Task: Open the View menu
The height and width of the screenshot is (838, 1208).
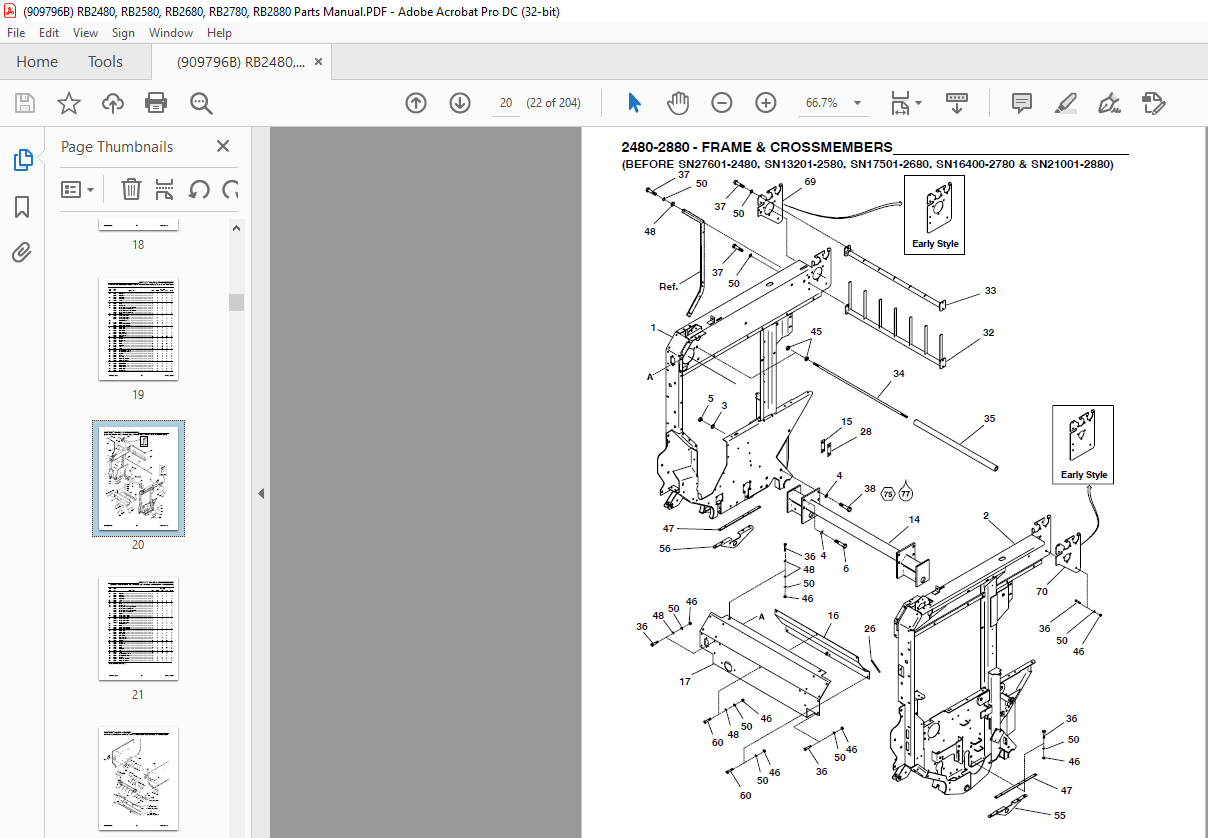Action: click(86, 33)
